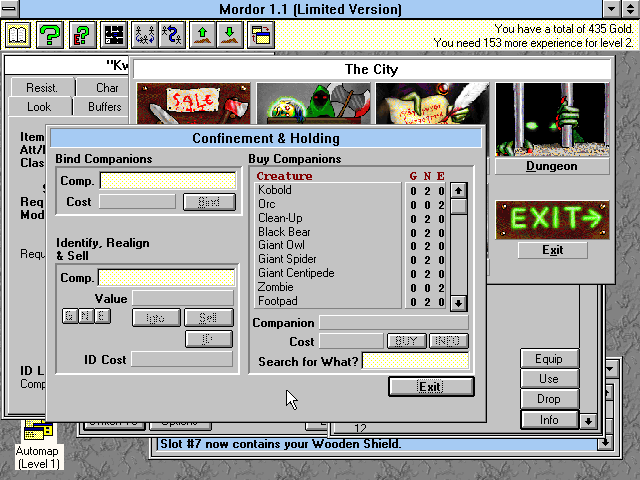Toggle the G alignment button
This screenshot has height=480, width=640.
click(69, 316)
